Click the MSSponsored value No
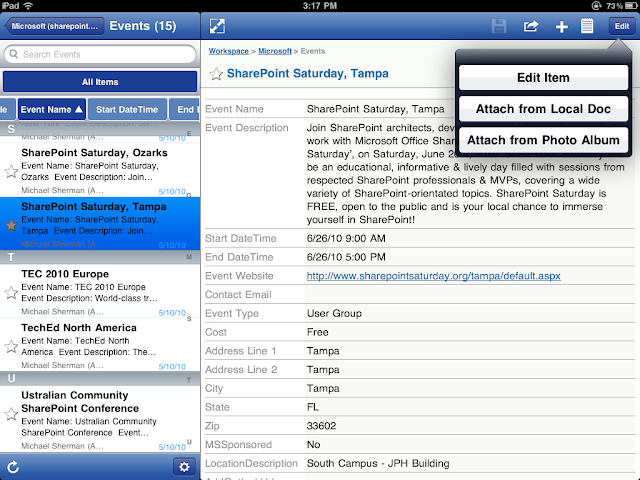Viewport: 640px width, 480px height. 313,444
